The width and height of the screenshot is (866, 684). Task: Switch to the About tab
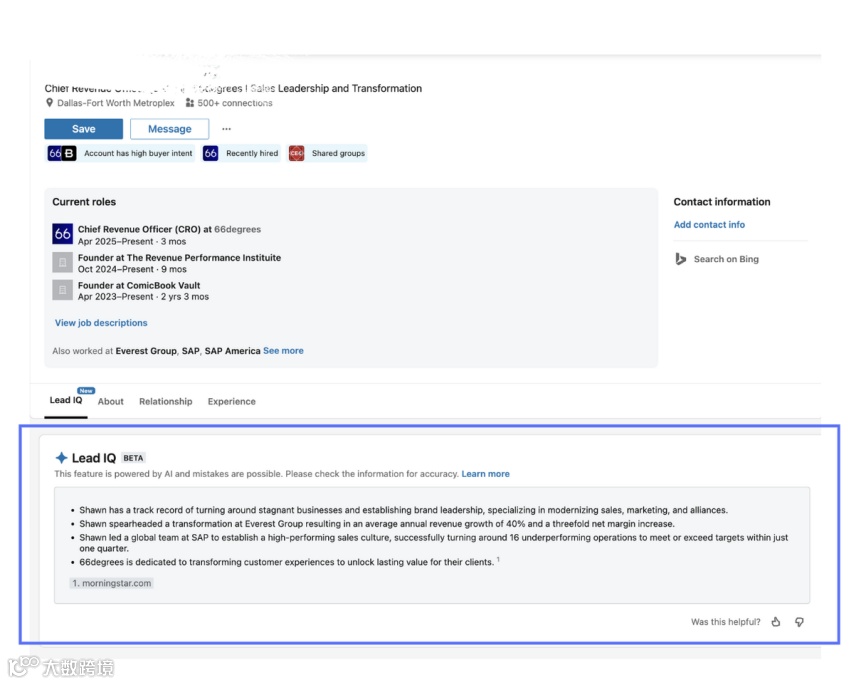pyautogui.click(x=110, y=402)
